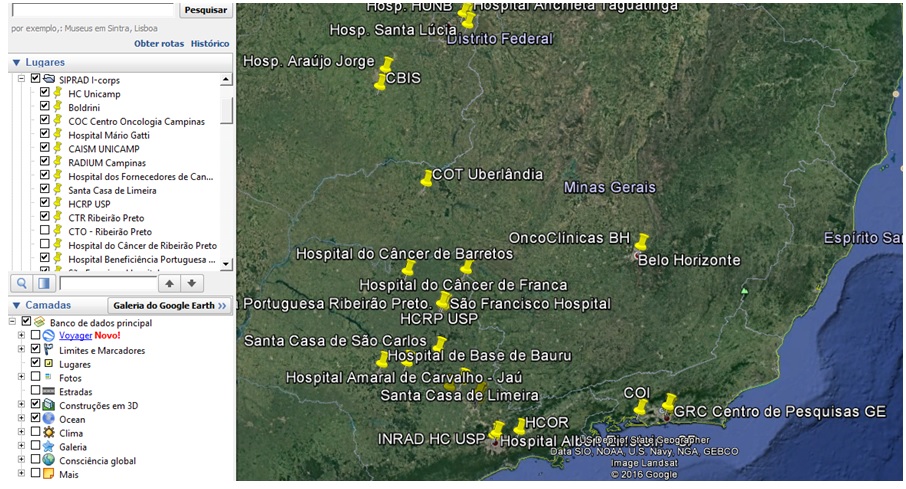The width and height of the screenshot is (906, 489).
Task: Select Santa Casa de Limeira in places list
Action: 112,190
